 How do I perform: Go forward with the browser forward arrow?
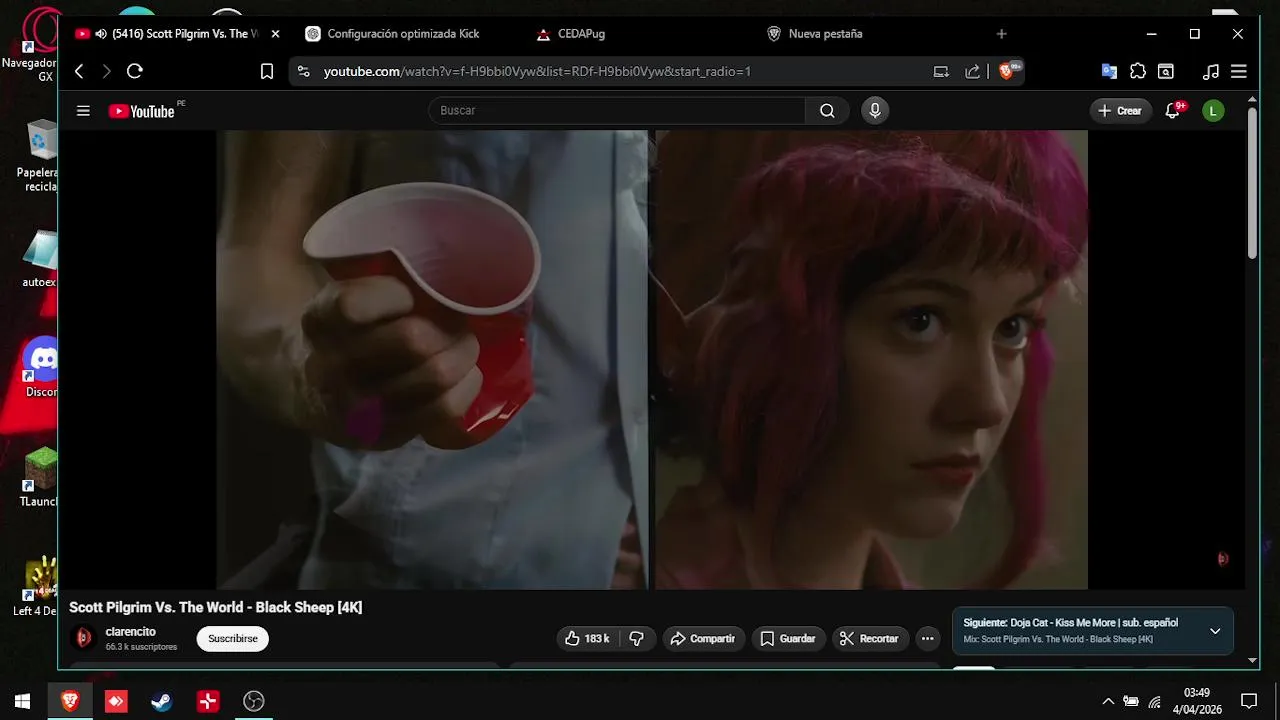[107, 71]
